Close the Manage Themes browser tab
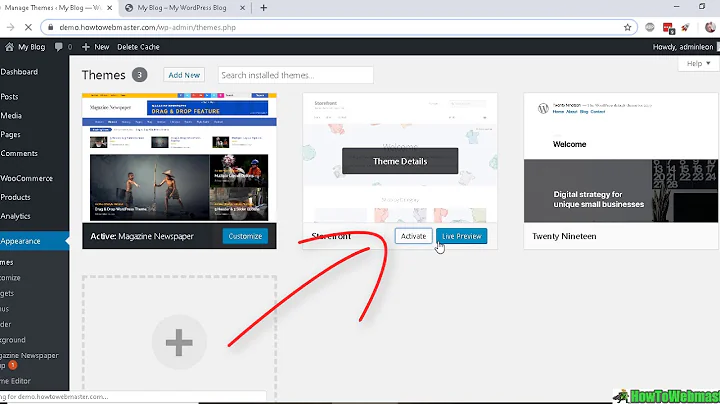 [109, 8]
